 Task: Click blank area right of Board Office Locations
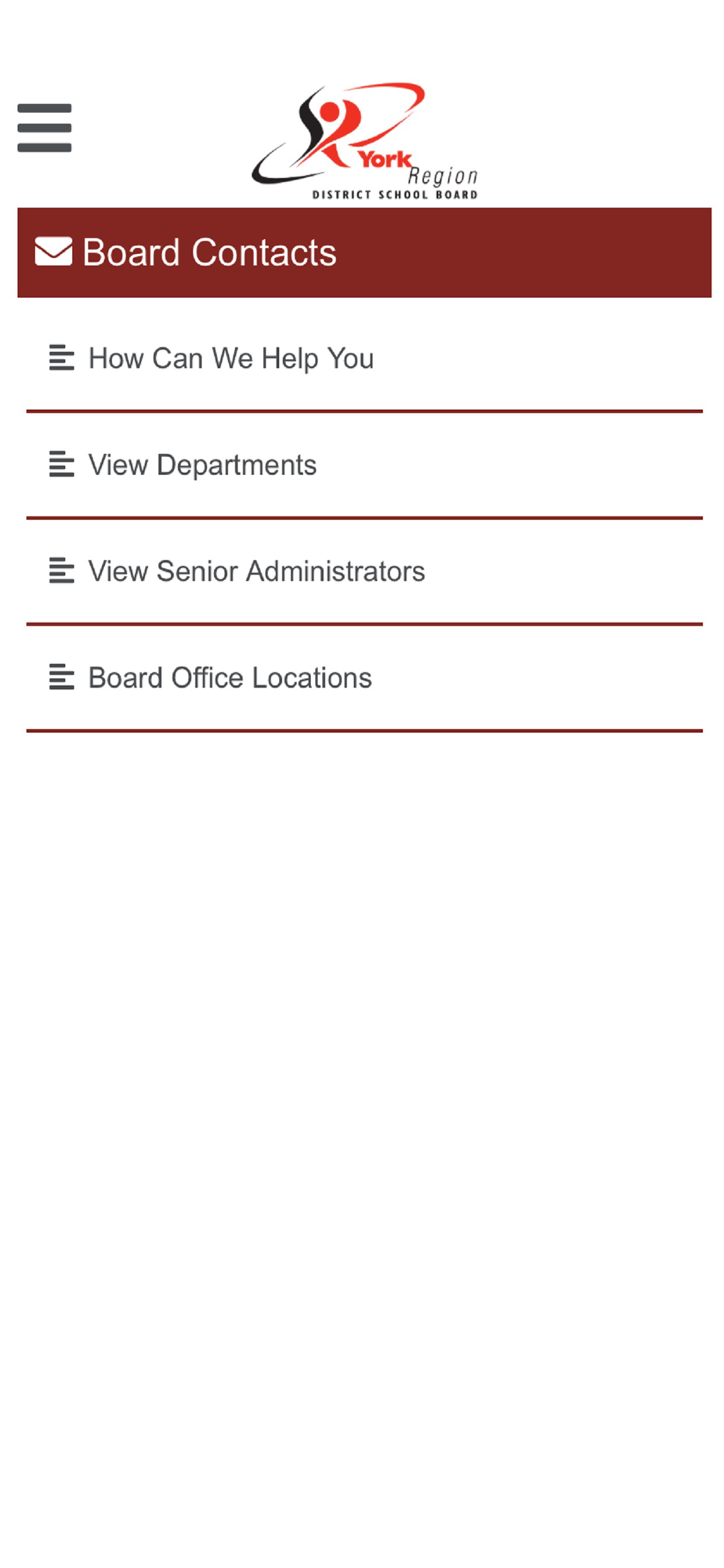click(541, 678)
